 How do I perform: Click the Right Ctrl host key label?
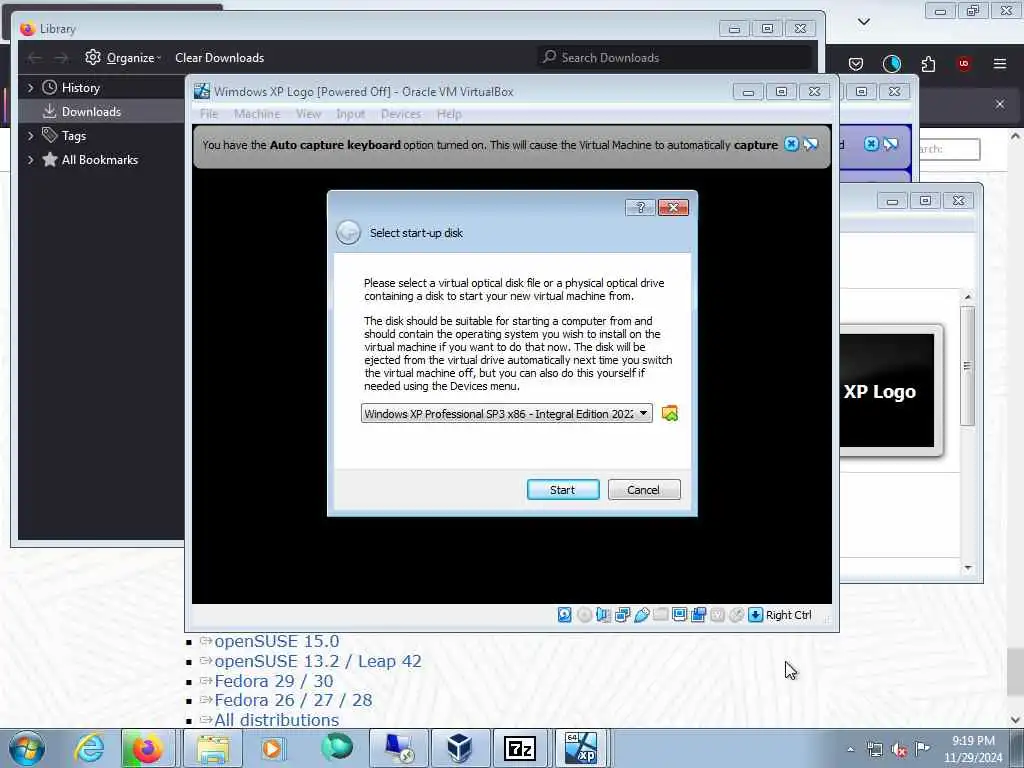coord(788,615)
